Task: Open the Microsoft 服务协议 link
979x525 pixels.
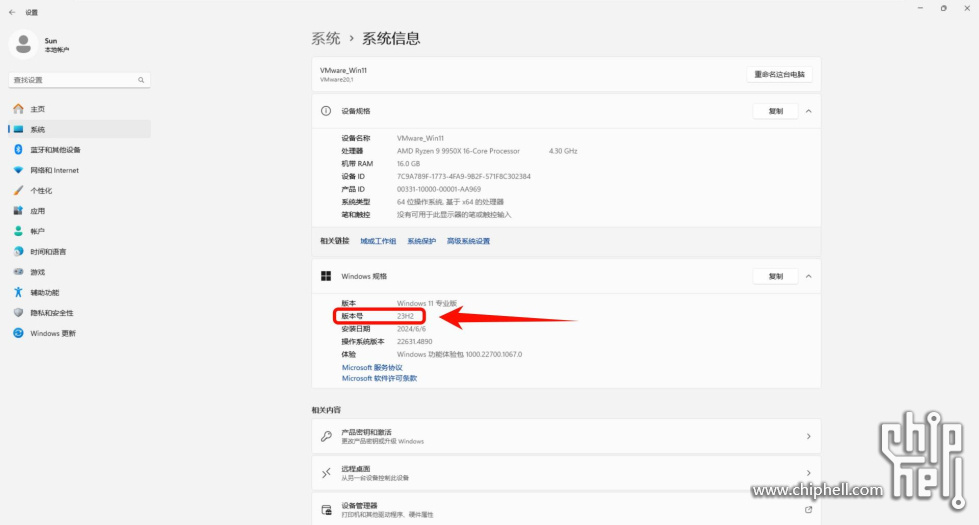Action: pyautogui.click(x=372, y=368)
